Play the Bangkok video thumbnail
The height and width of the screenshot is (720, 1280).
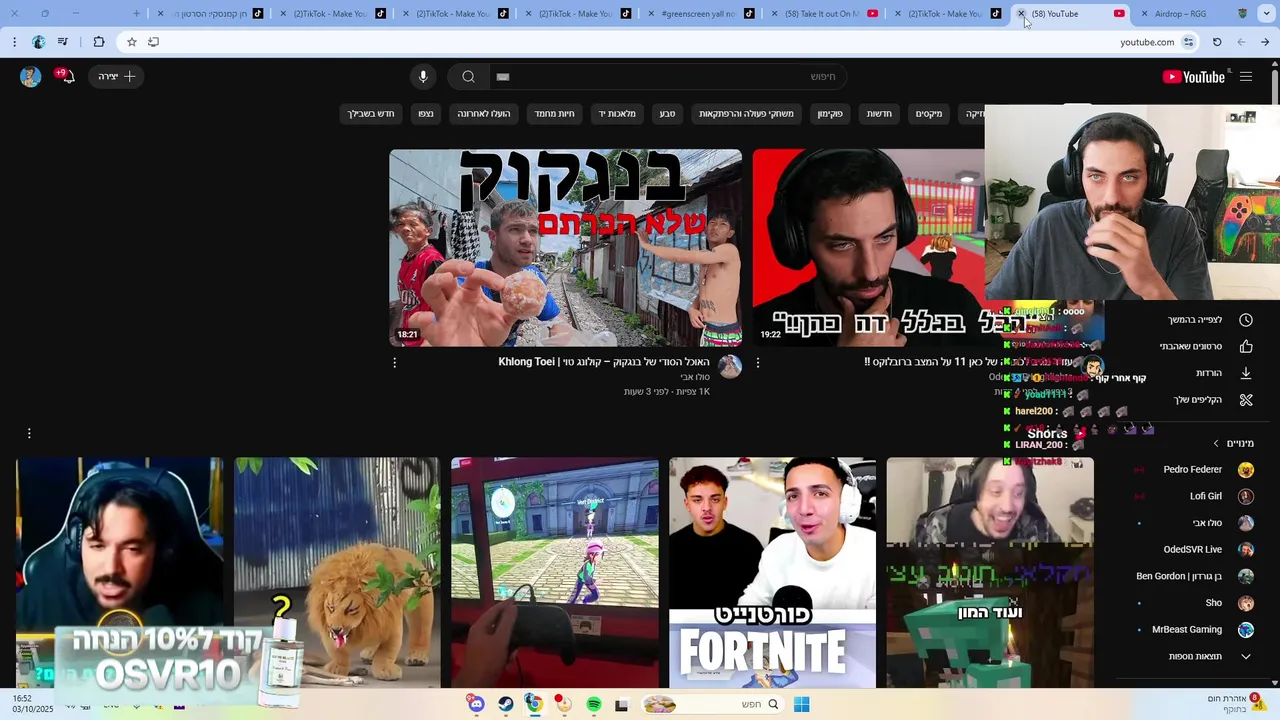[x=565, y=248]
